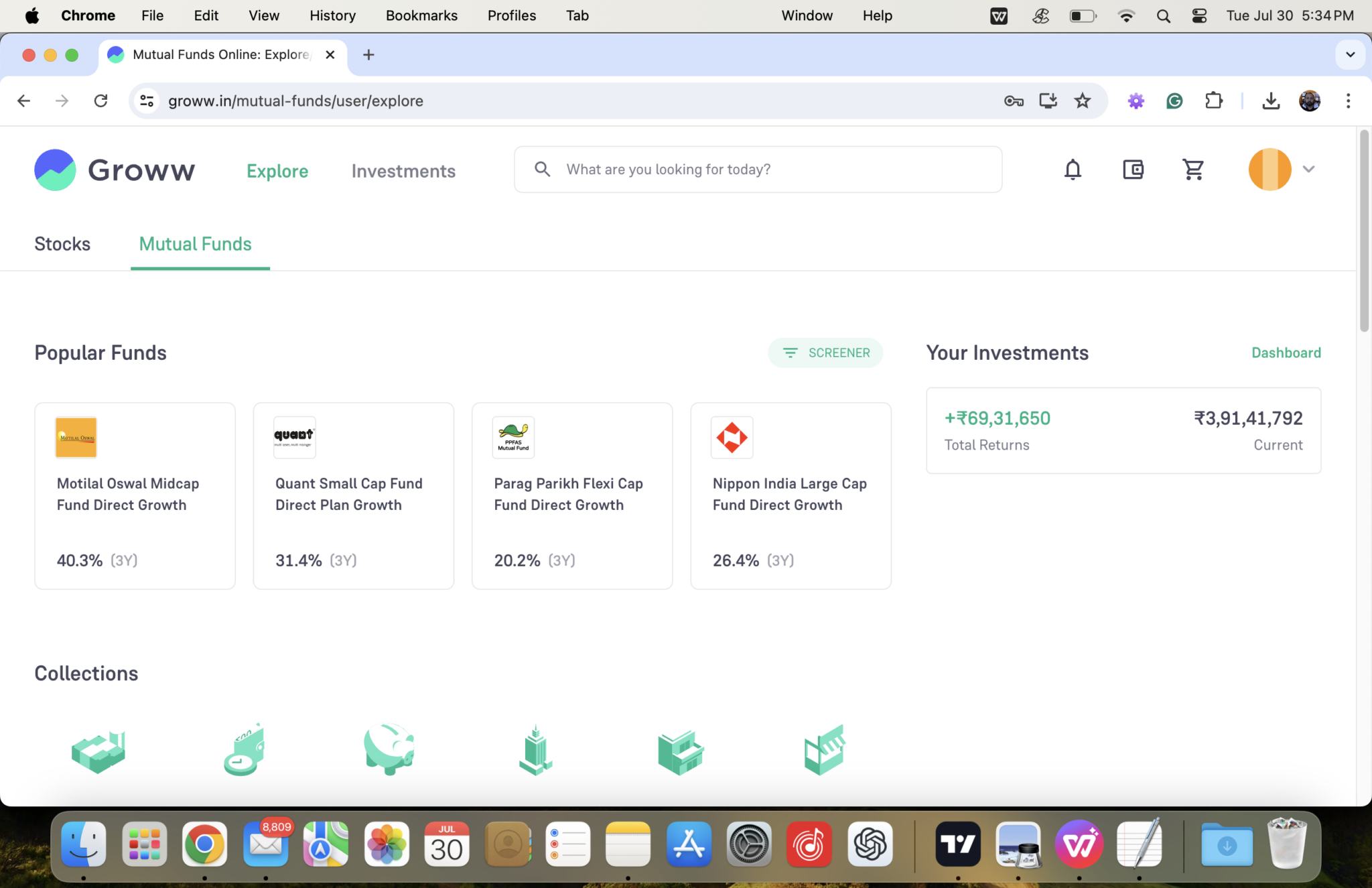1372x888 pixels.
Task: Open the Parag Parikh Flexi Cap fund card
Action: 571,496
